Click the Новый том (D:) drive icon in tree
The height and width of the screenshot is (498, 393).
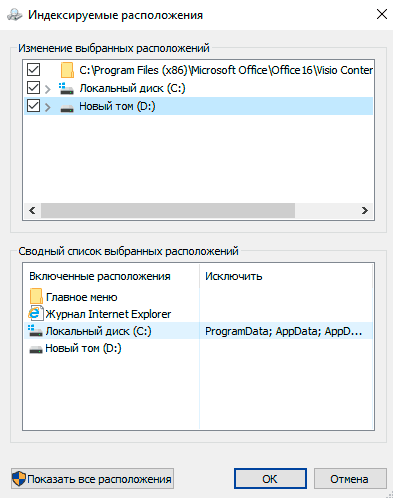click(67, 108)
